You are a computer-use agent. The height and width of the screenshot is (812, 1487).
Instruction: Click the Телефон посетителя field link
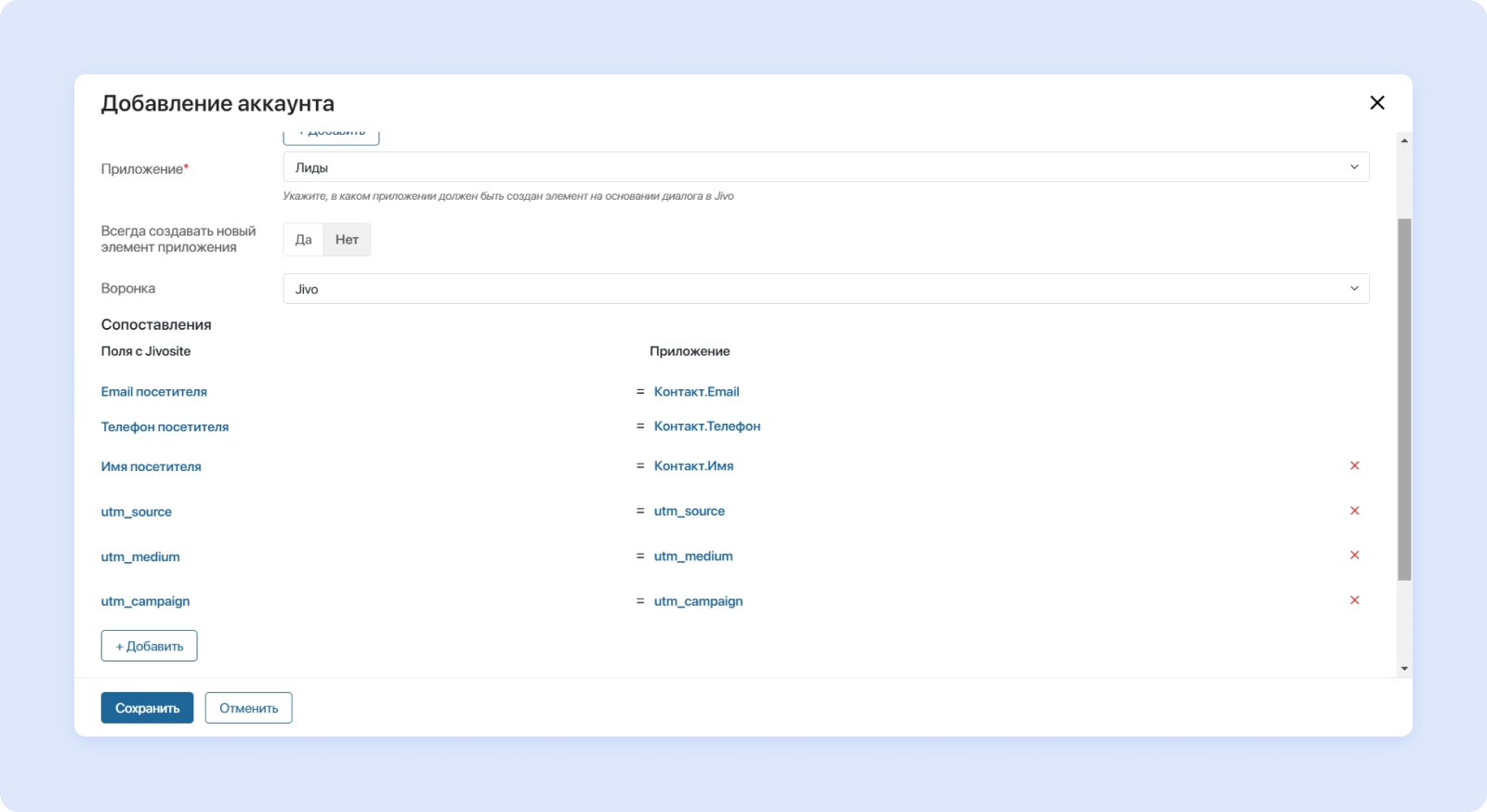coord(164,427)
